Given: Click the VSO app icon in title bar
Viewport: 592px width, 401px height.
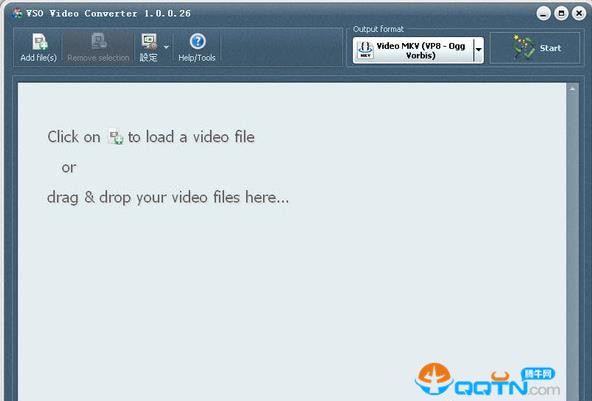Looking at the screenshot, I should point(17,13).
